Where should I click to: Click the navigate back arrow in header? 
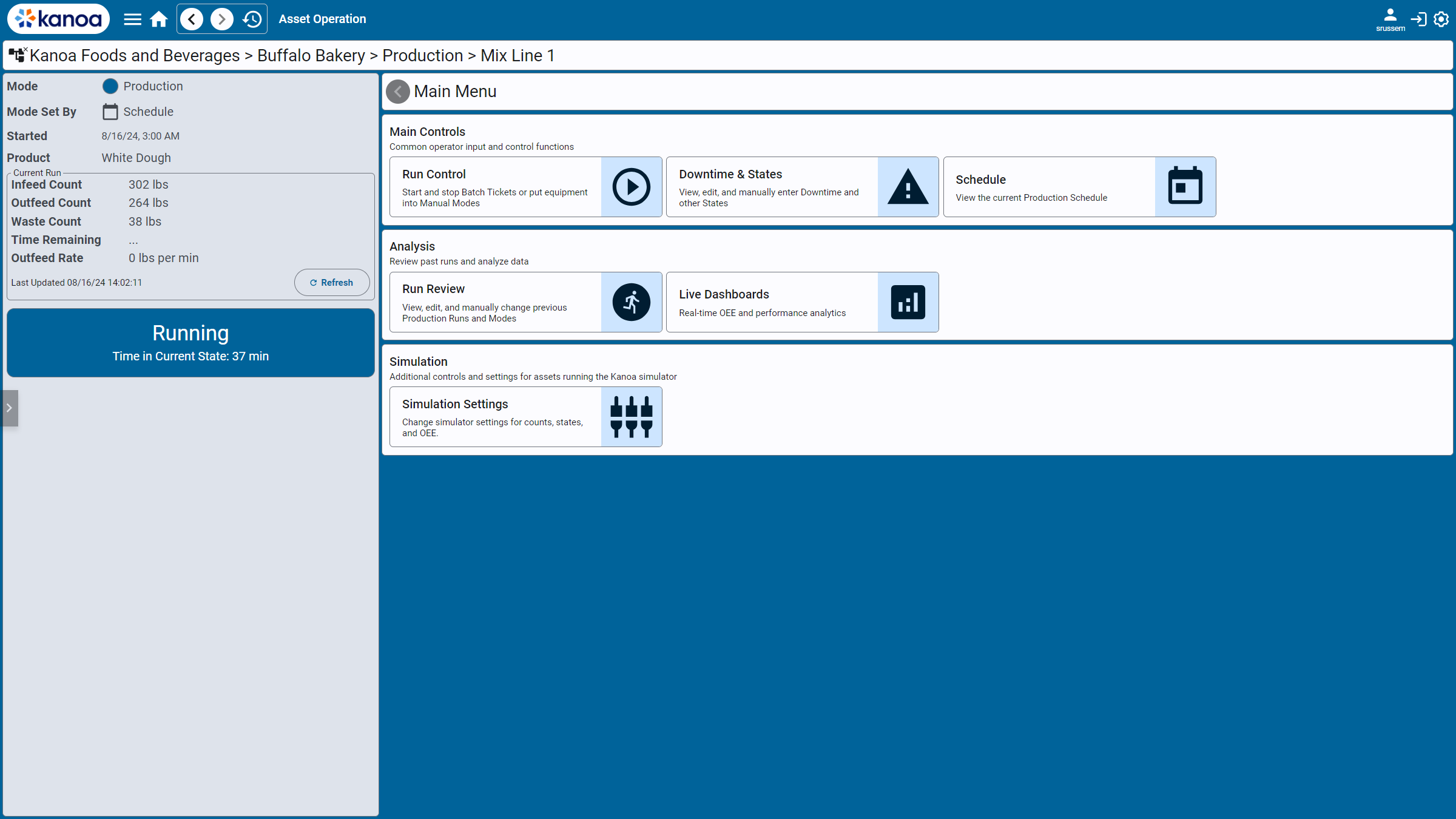point(192,19)
